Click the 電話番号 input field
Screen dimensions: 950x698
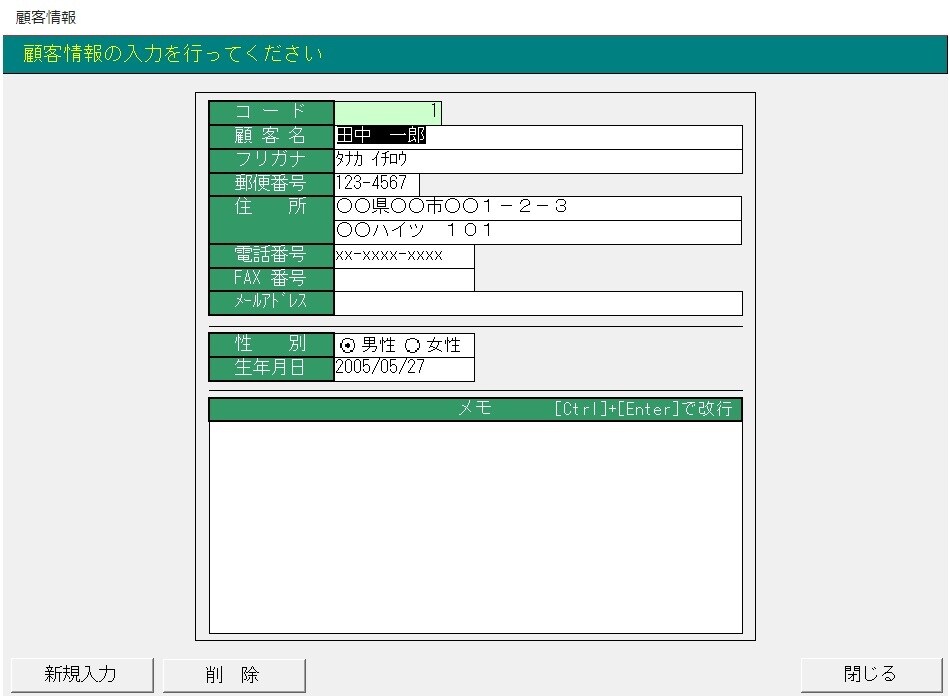coord(404,256)
